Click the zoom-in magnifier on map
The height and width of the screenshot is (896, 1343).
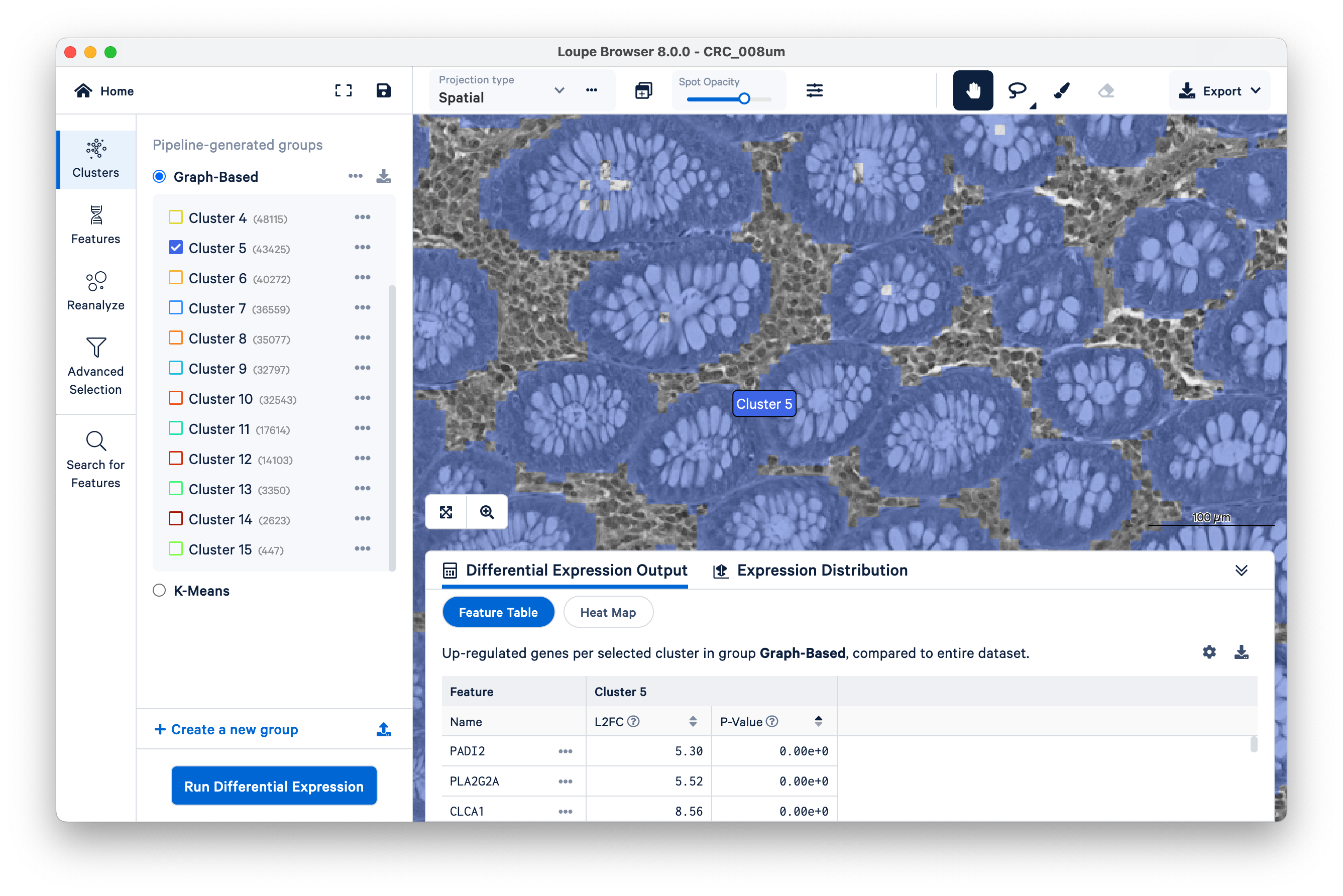coord(487,512)
